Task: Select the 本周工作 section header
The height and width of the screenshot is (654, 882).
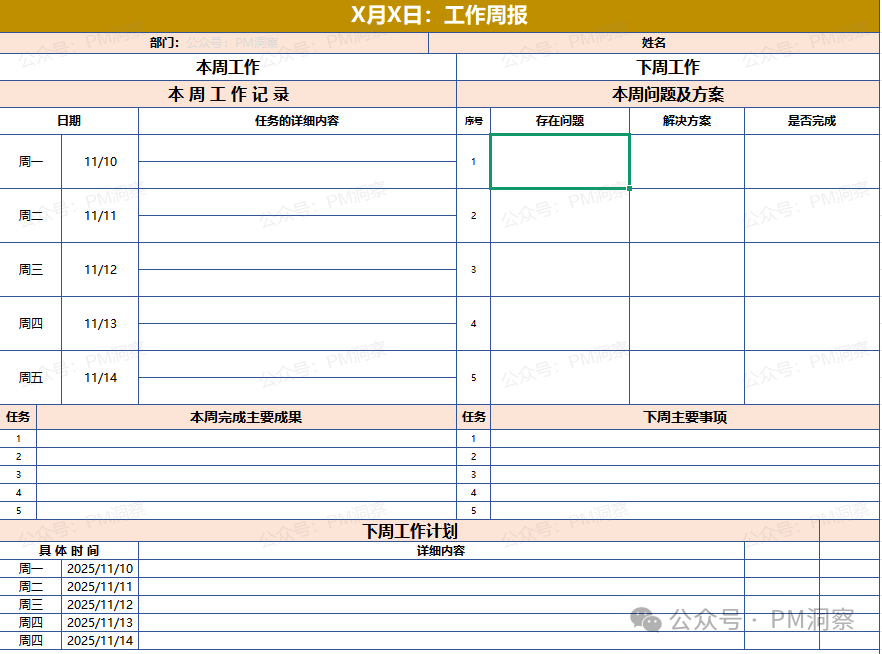Action: click(x=227, y=65)
